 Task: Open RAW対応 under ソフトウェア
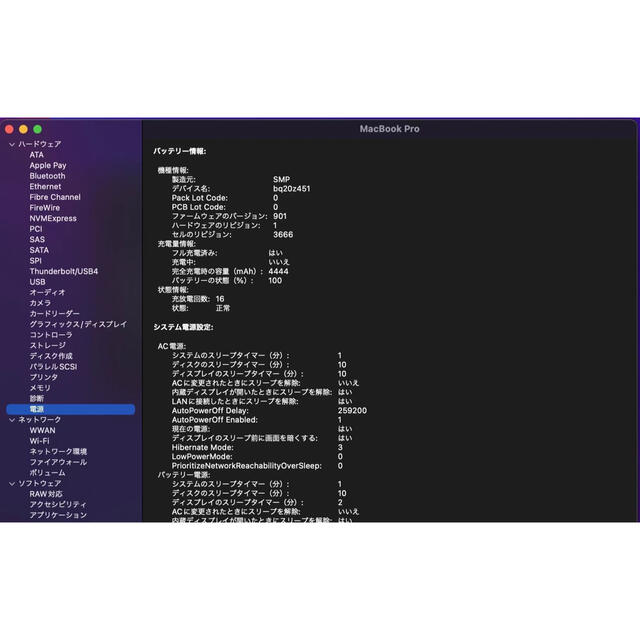pos(46,494)
